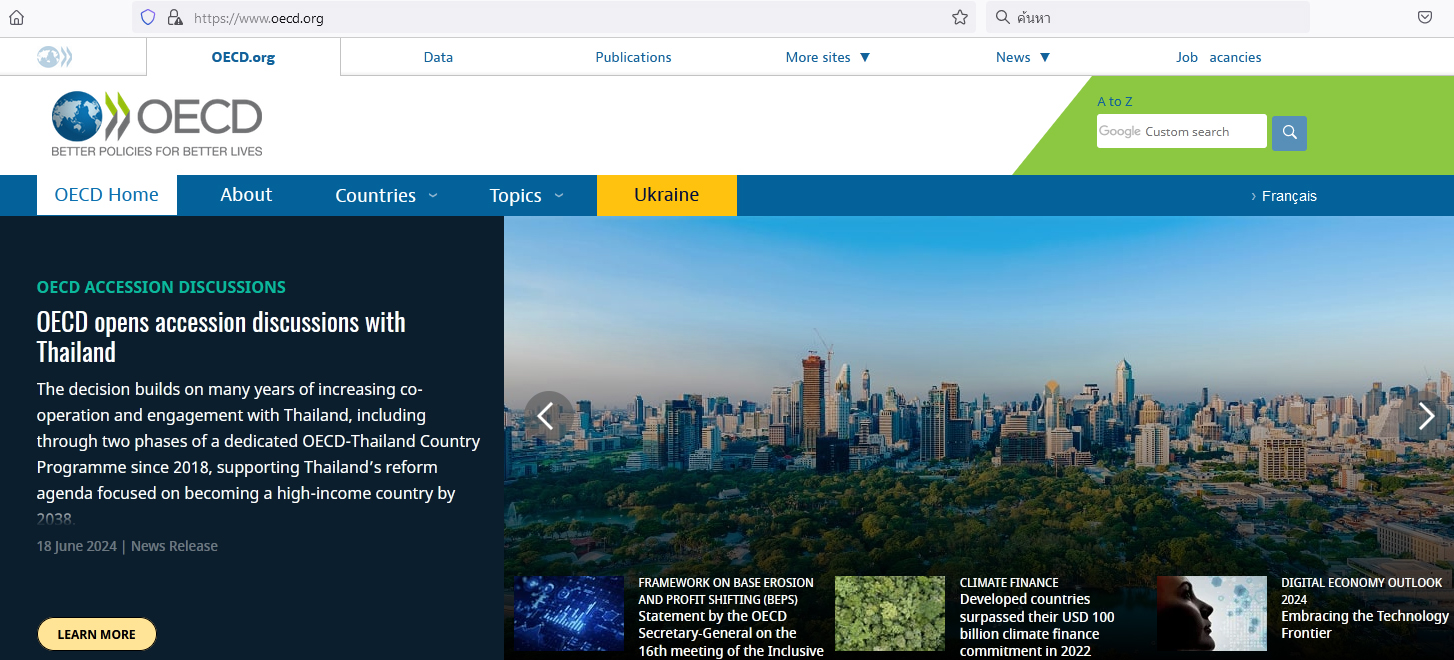Click the site security padlock icon

(x=175, y=17)
